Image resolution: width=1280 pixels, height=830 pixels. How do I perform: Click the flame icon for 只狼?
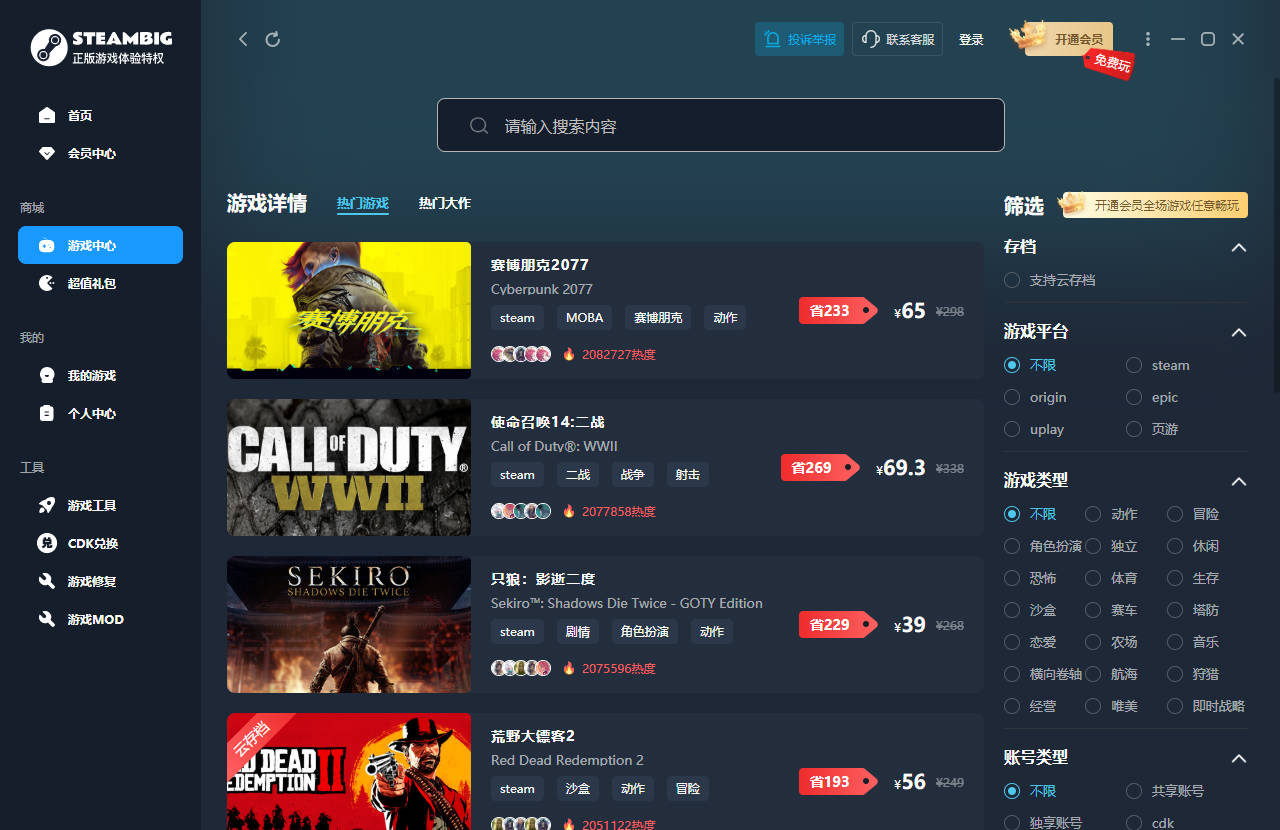pos(569,668)
